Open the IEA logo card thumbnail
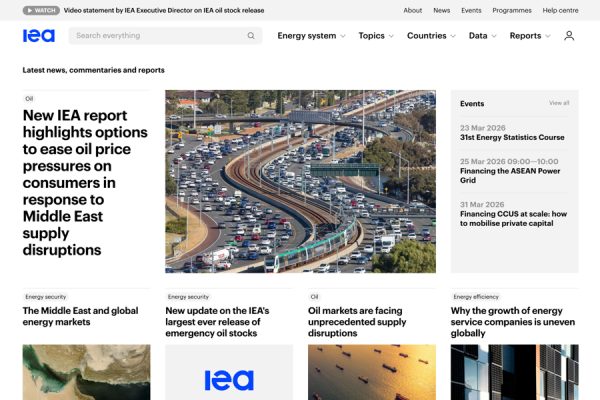 pyautogui.click(x=229, y=372)
